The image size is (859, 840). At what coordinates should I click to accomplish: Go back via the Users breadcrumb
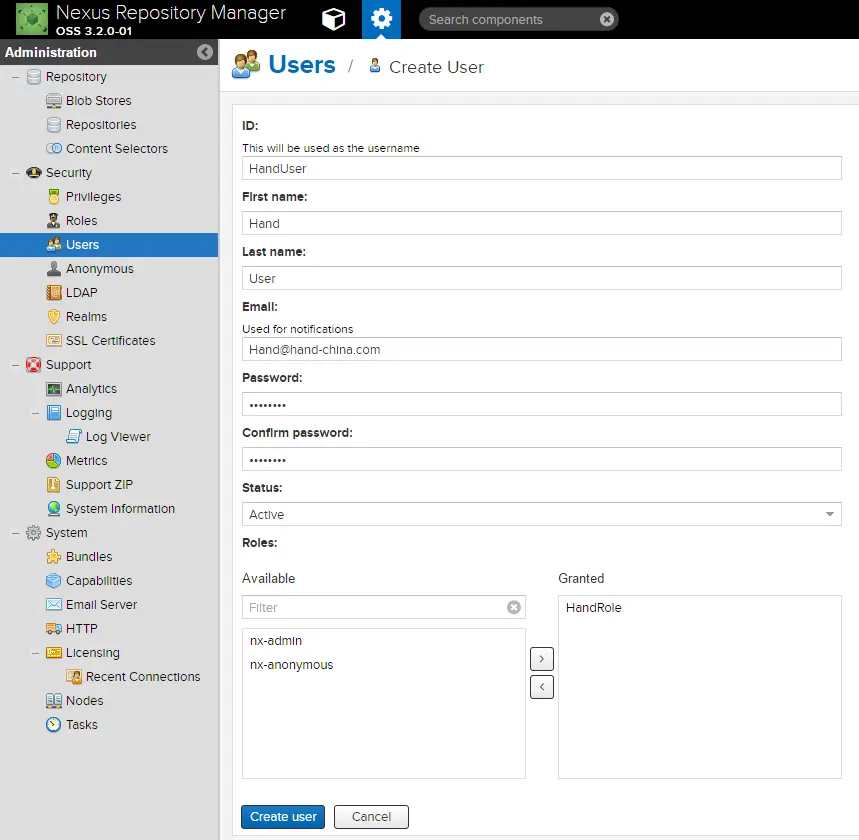click(x=301, y=65)
